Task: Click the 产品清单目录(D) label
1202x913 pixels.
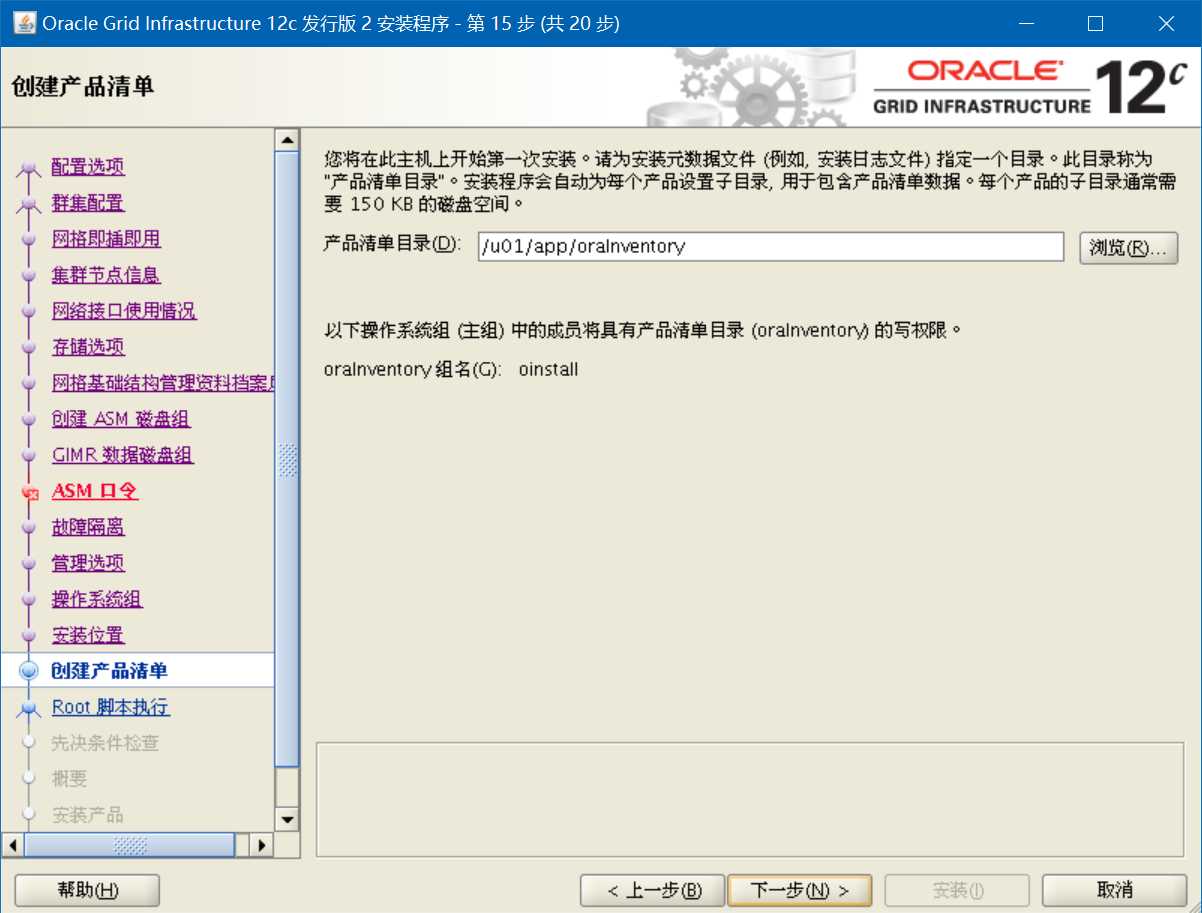Action: pyautogui.click(x=392, y=244)
